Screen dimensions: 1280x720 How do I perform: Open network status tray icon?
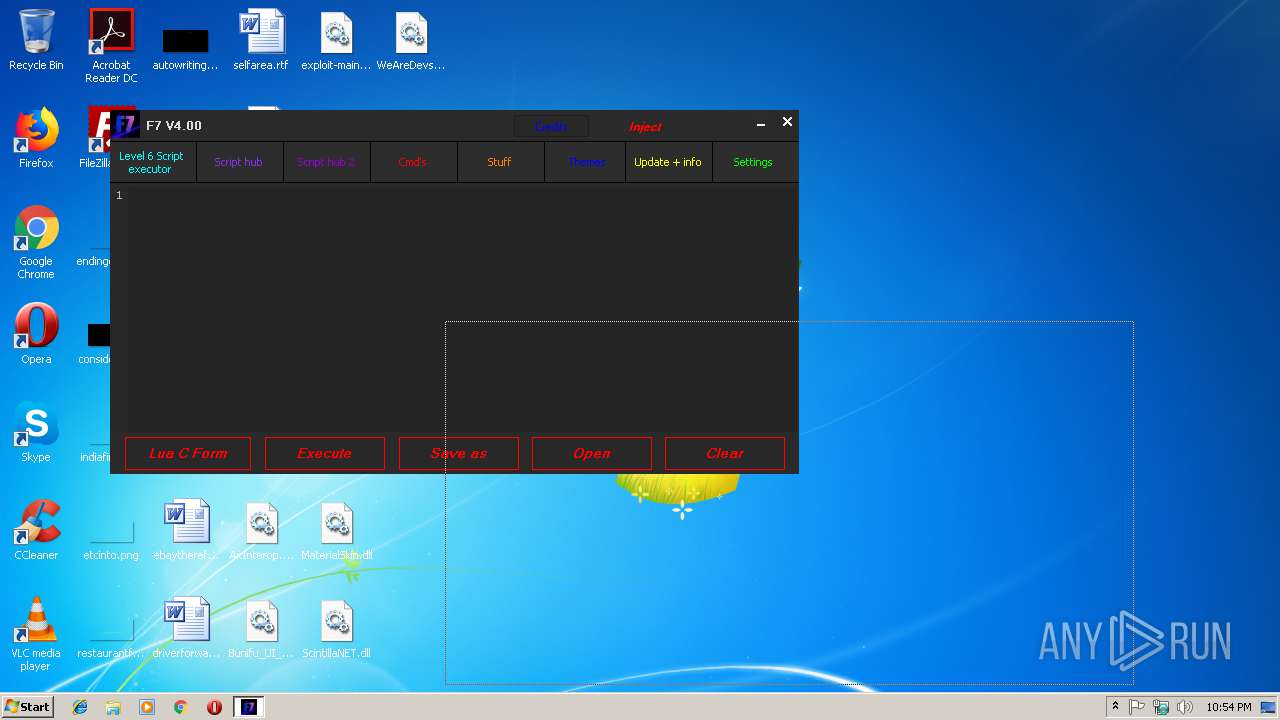1161,707
